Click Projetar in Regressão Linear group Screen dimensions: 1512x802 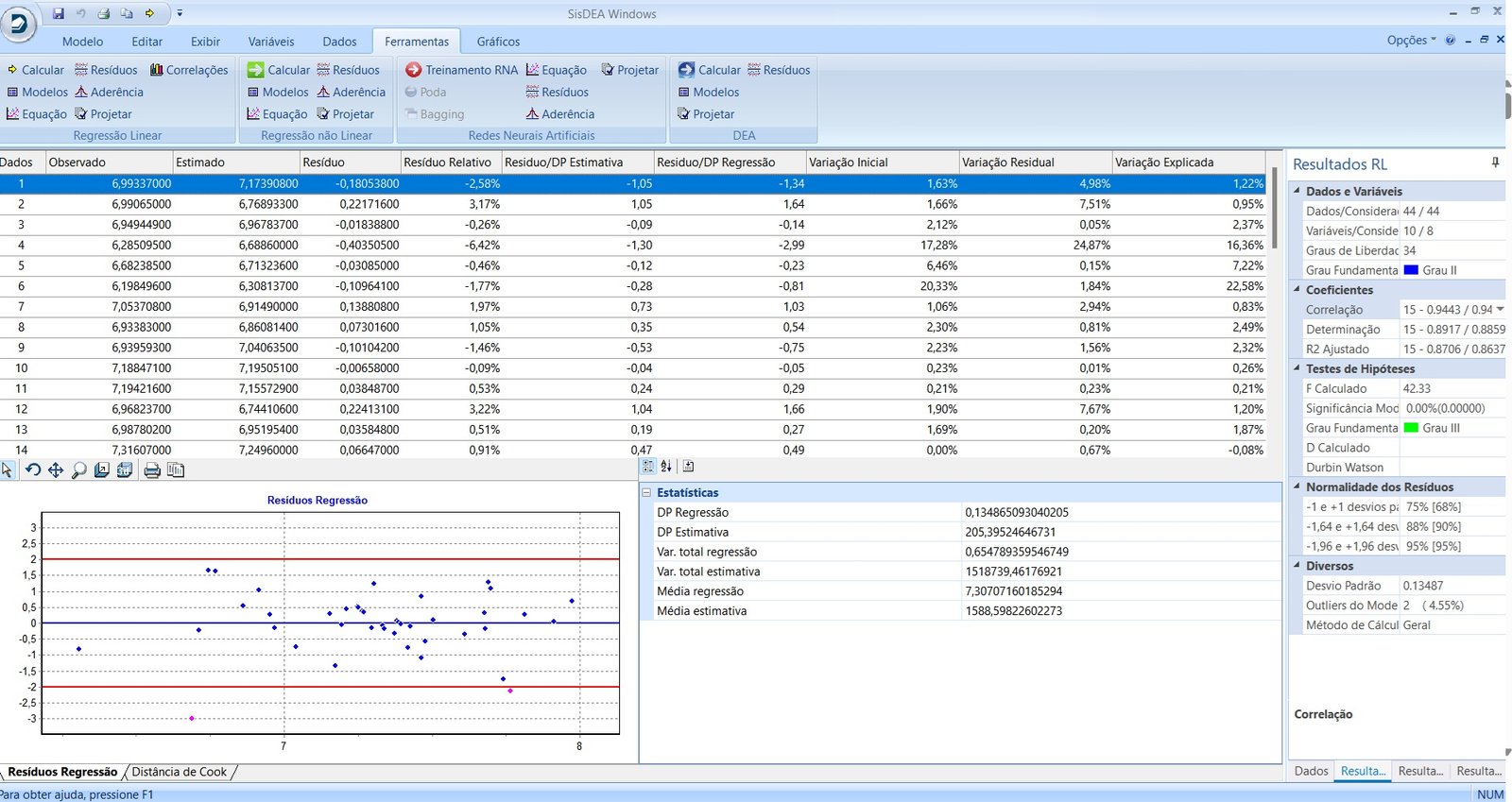pos(103,114)
